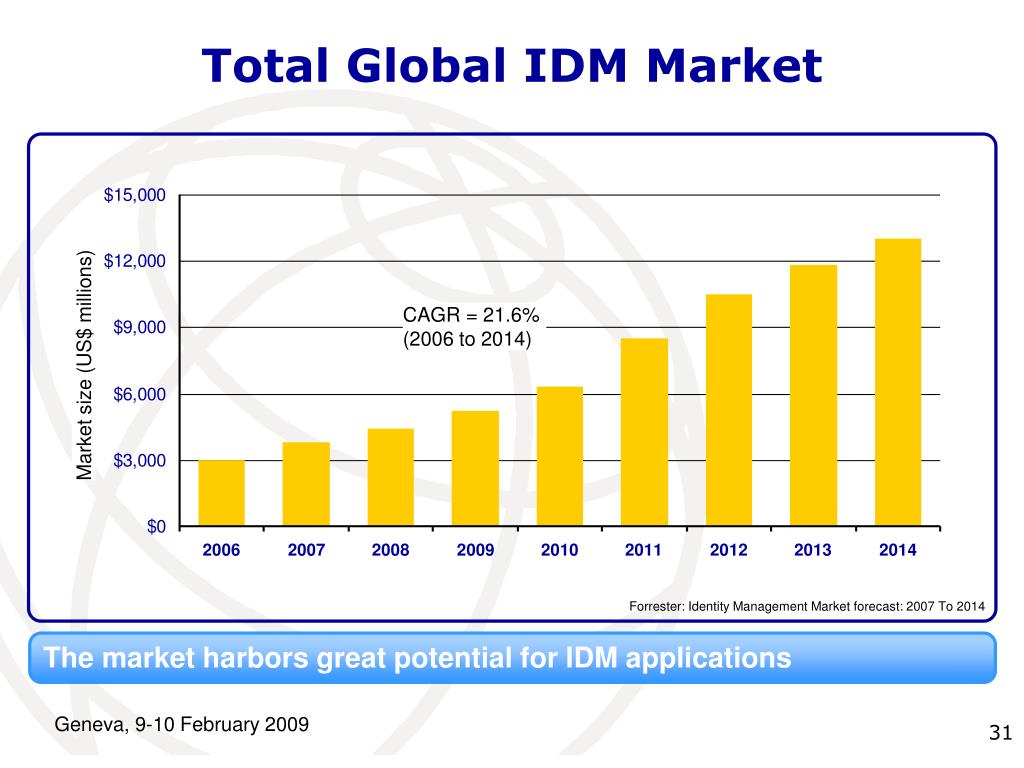1024x768 pixels.
Task: Select the yellow bar for 2009
Action: (475, 468)
